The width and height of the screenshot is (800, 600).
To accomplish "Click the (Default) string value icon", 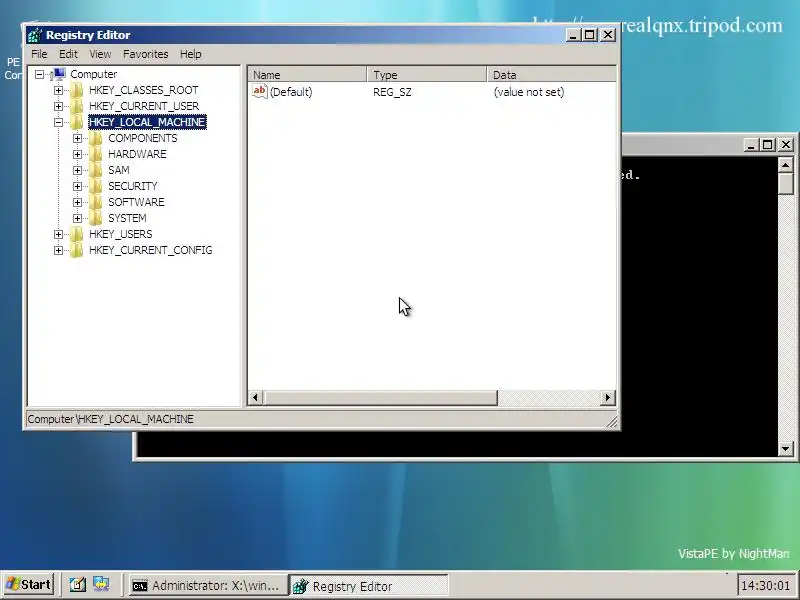I will coord(260,92).
